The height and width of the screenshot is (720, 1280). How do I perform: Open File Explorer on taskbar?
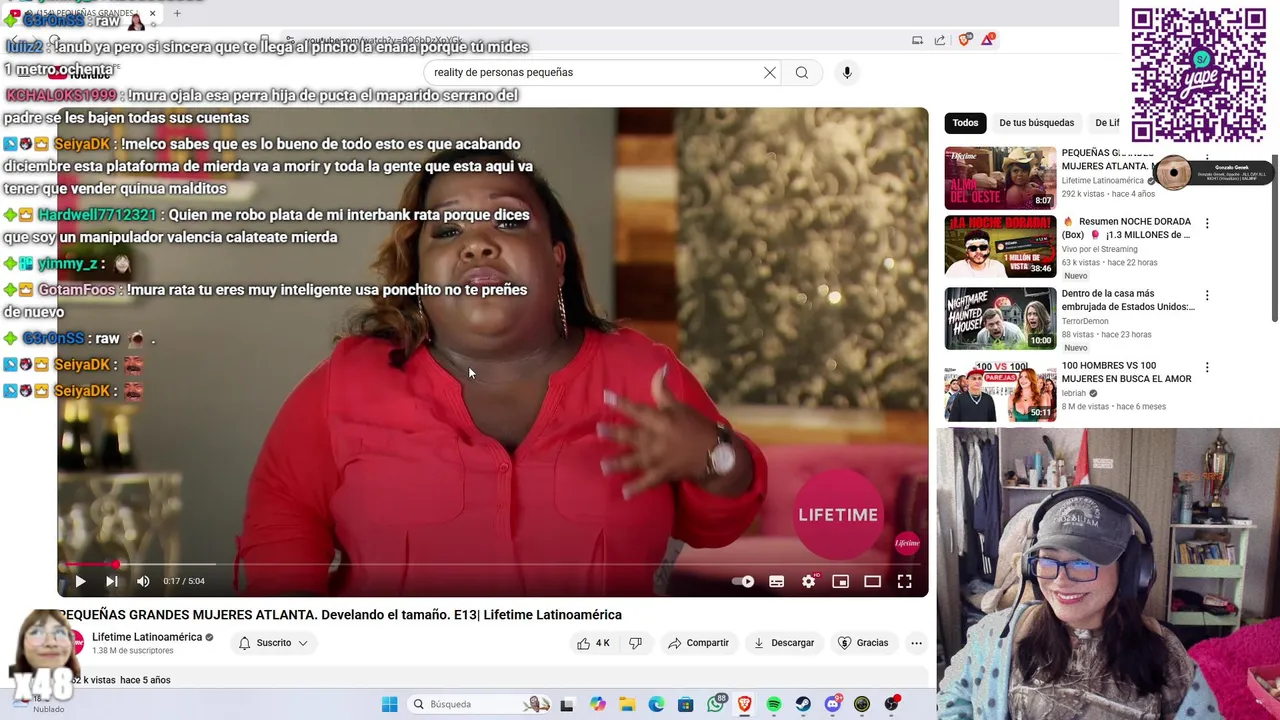[x=627, y=704]
